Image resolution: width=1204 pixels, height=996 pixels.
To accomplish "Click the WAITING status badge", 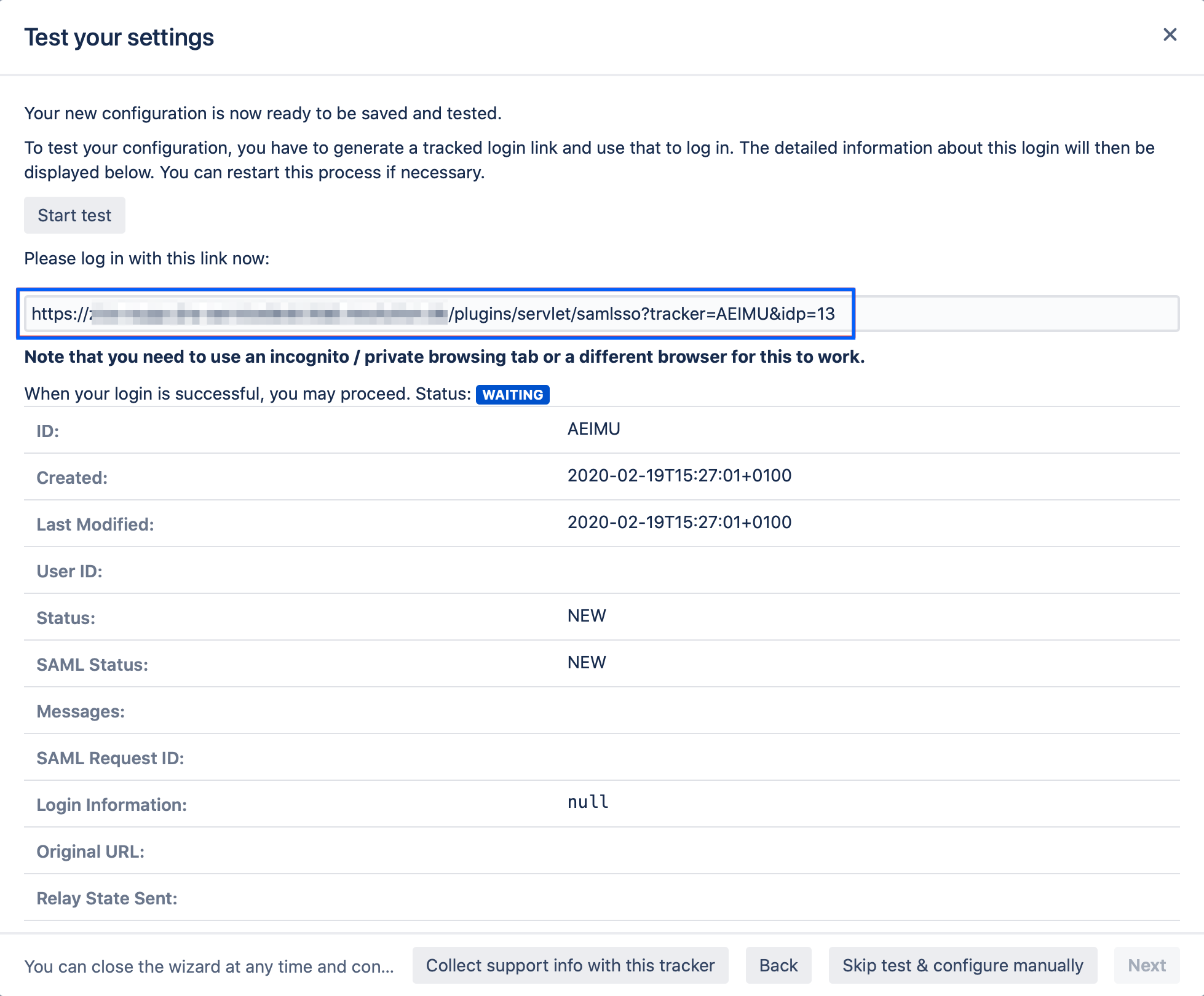I will 512,395.
